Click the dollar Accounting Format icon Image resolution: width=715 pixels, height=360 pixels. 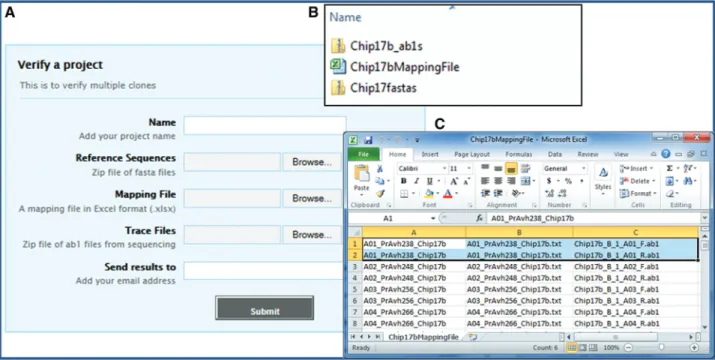(549, 181)
